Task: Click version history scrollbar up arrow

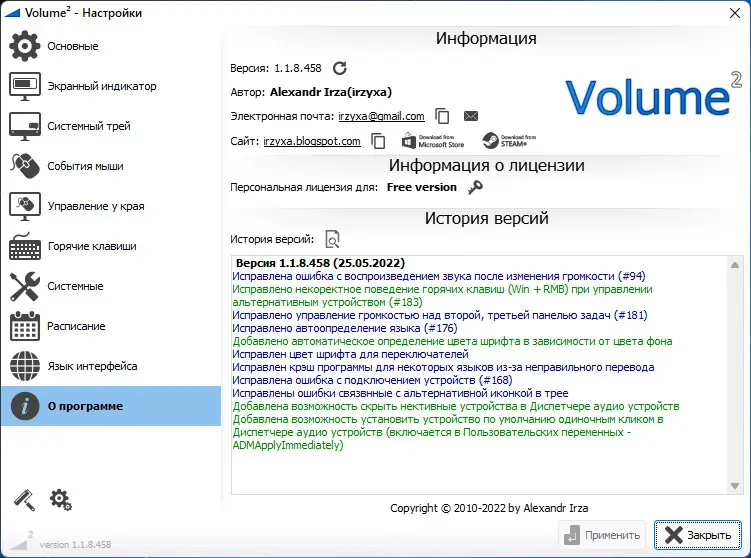Action: coord(735,265)
